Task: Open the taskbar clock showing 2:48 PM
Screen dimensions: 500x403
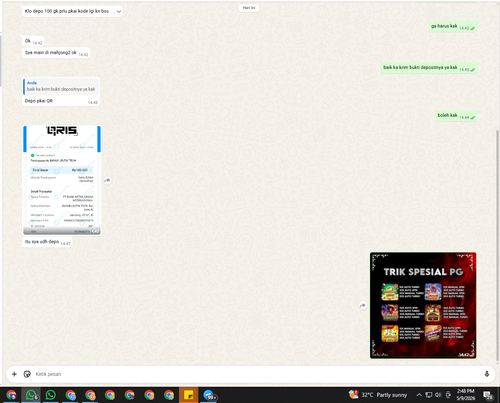Action: point(466,395)
